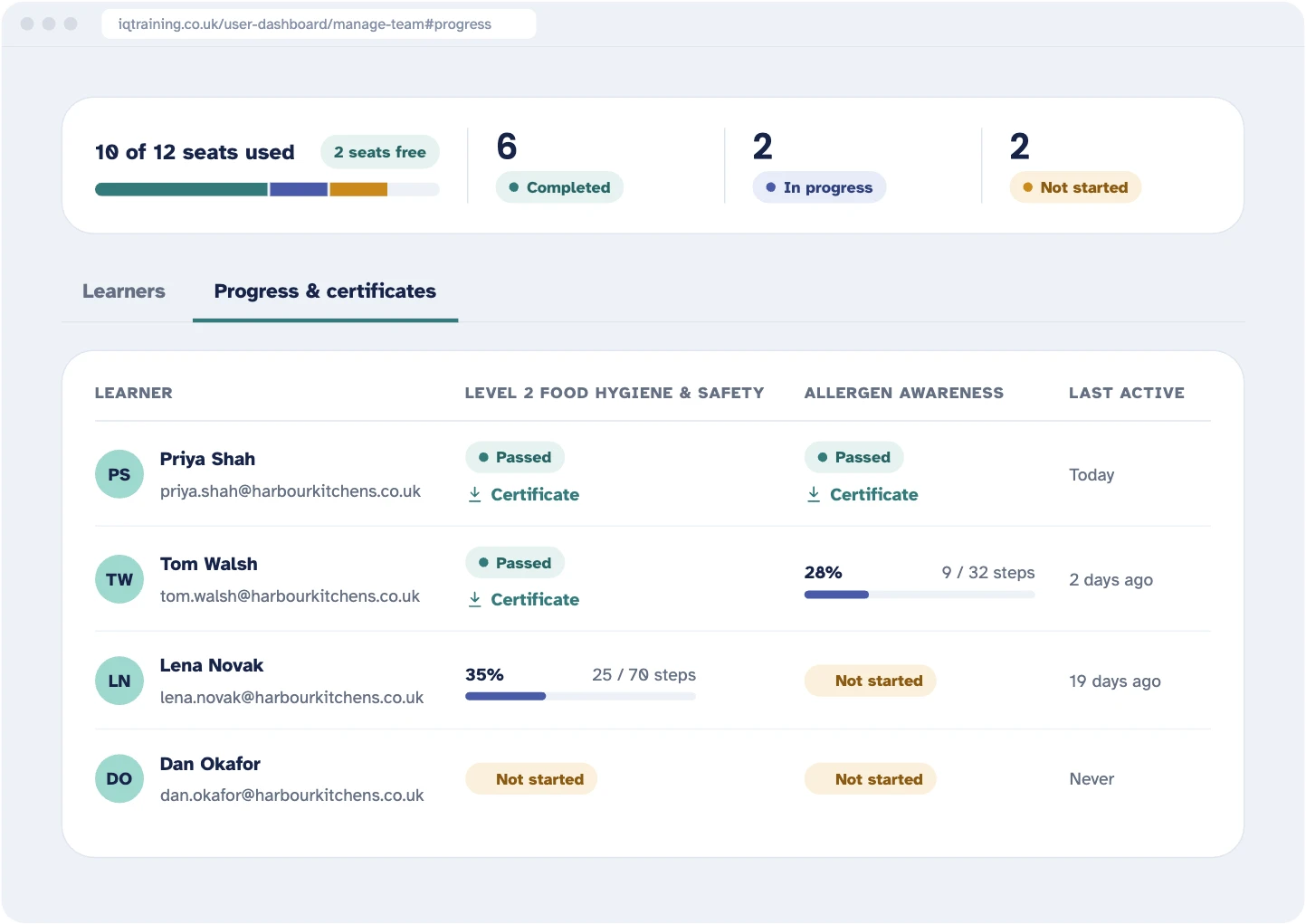1306x924 pixels.
Task: Click the name Lena Novak
Action: pyautogui.click(x=212, y=665)
